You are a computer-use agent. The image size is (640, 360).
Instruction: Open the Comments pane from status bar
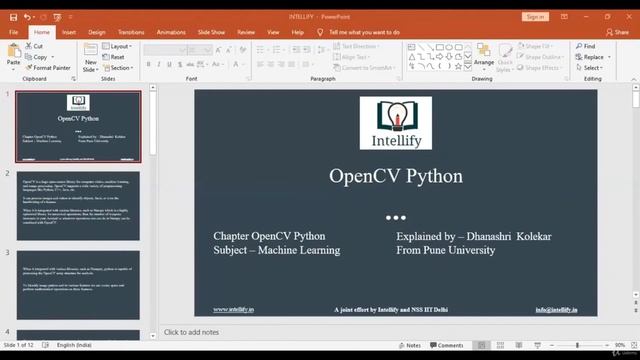(447, 345)
